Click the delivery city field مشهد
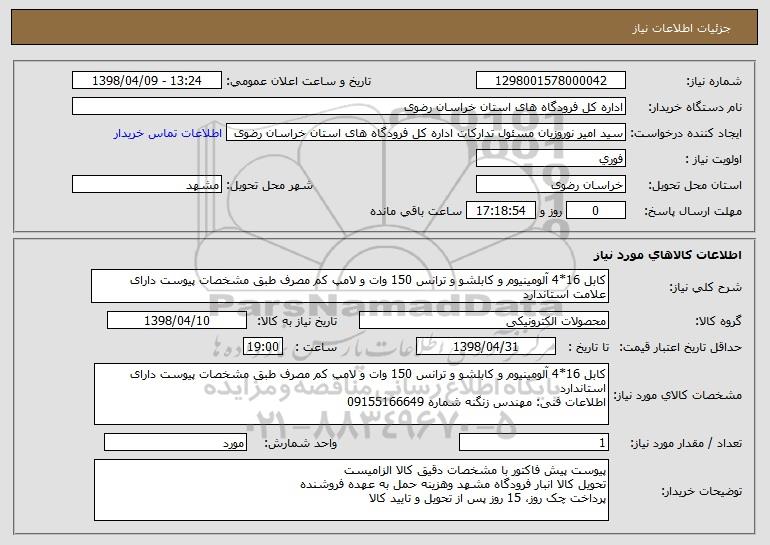The image size is (770, 545). pos(147,185)
